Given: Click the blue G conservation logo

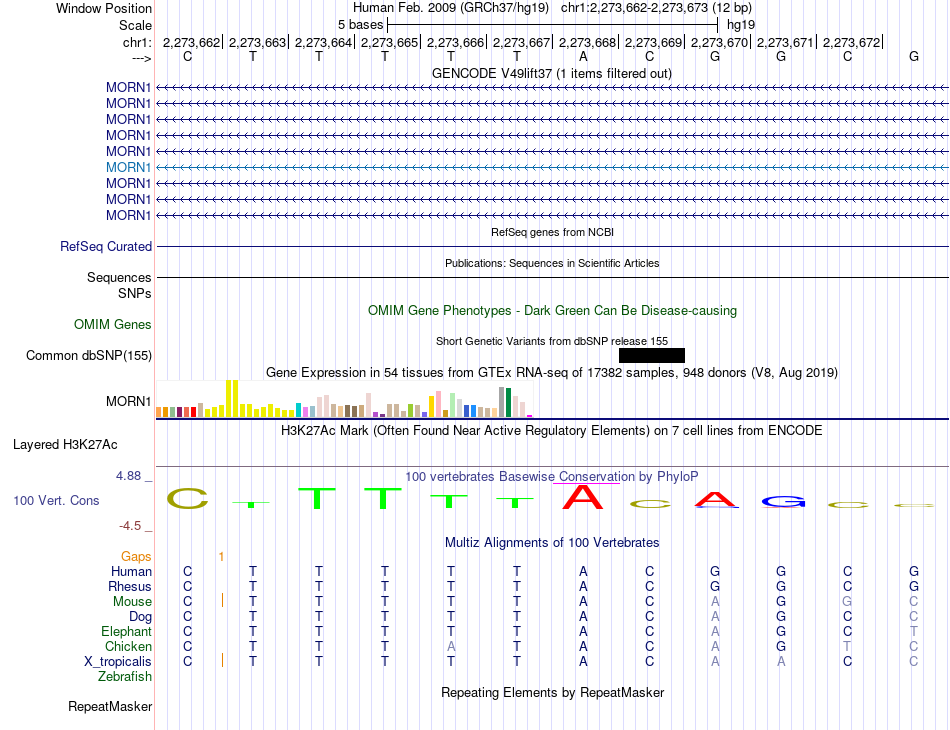Looking at the screenshot, I should point(783,502).
